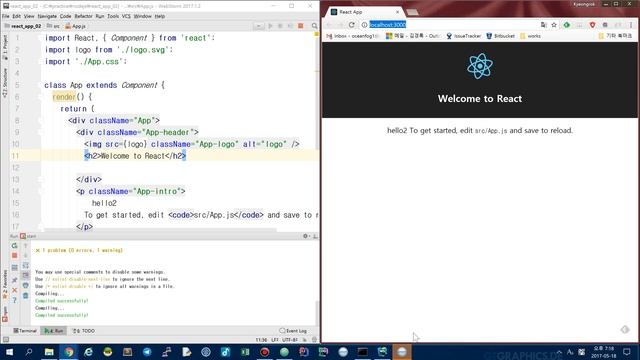
Task: Click the new tab button in Chrome
Action: pyautogui.click(x=412, y=12)
